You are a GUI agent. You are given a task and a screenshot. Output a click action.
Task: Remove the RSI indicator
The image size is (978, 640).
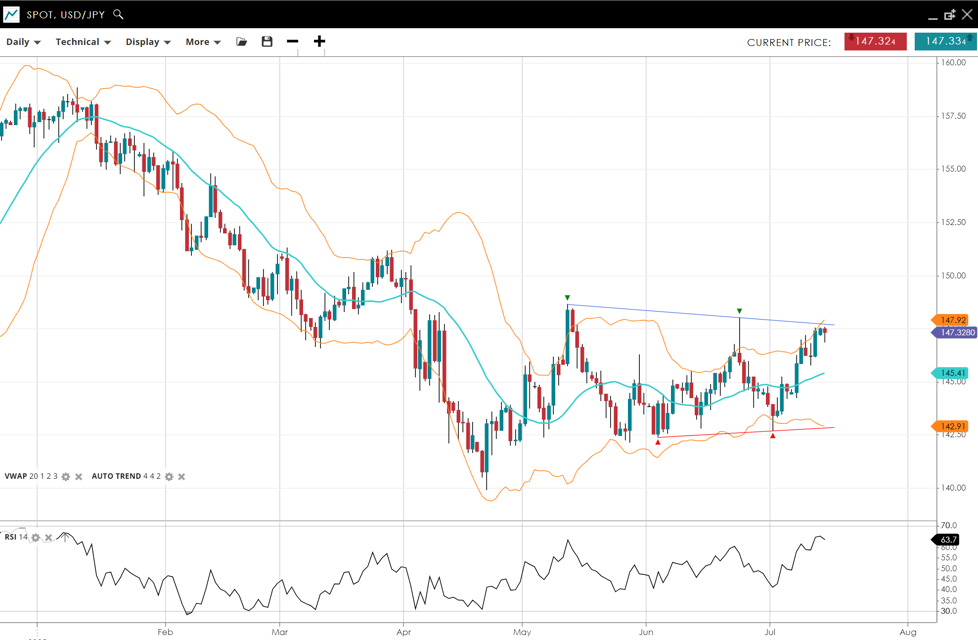click(x=49, y=538)
